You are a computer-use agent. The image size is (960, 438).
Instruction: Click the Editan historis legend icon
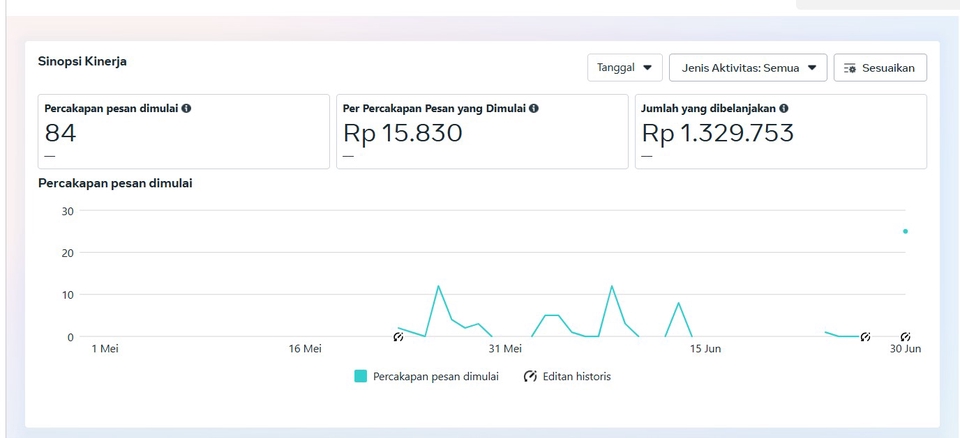[530, 377]
